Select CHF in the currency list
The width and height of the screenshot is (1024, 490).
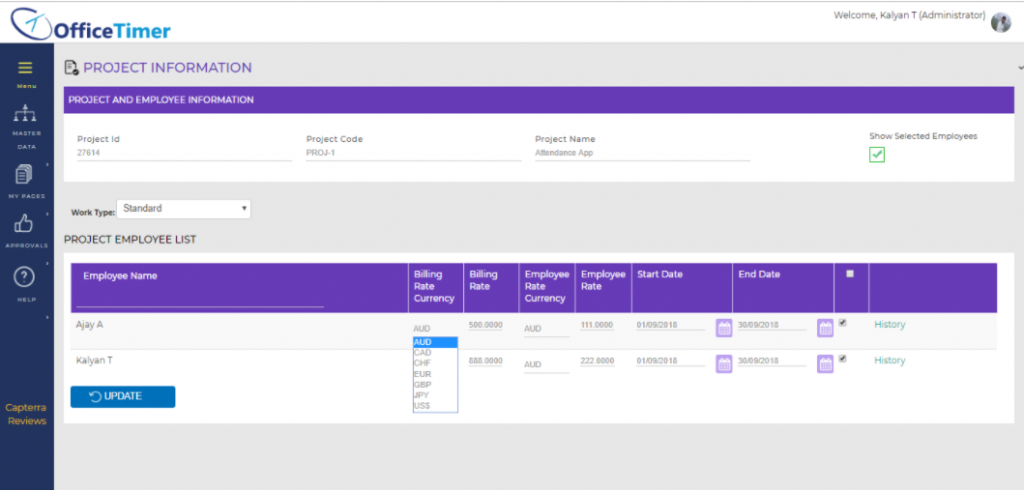[435, 363]
